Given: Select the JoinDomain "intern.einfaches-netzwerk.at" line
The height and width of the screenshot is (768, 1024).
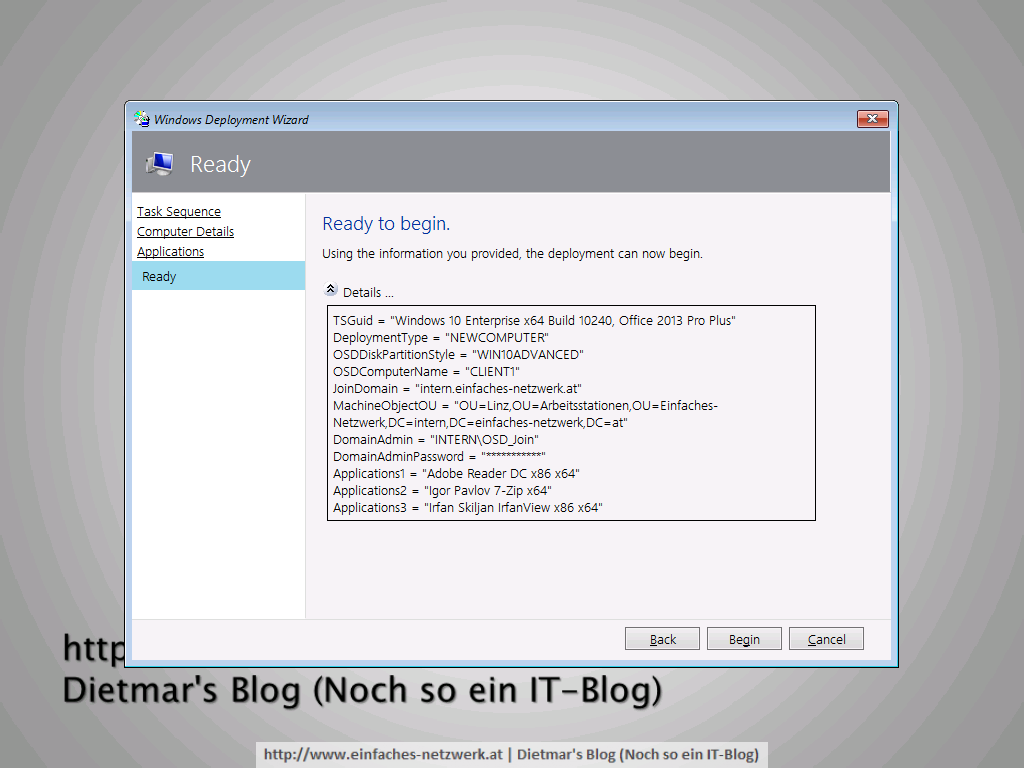Looking at the screenshot, I should 457,389.
